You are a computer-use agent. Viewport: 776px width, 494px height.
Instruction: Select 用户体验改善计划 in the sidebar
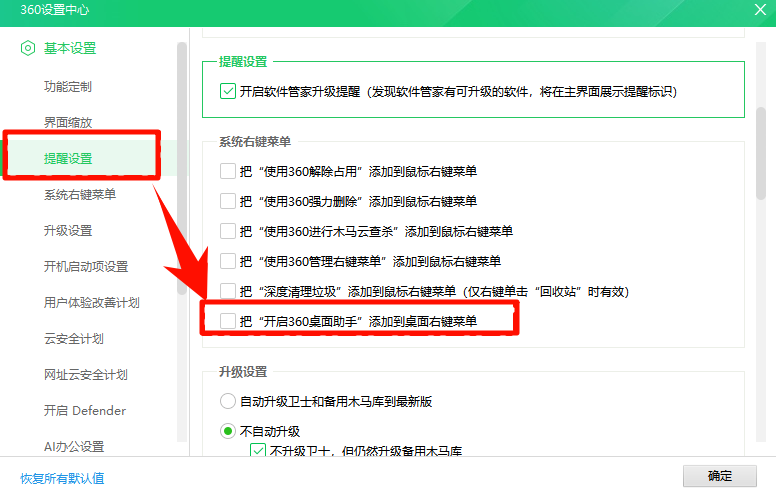click(x=92, y=302)
